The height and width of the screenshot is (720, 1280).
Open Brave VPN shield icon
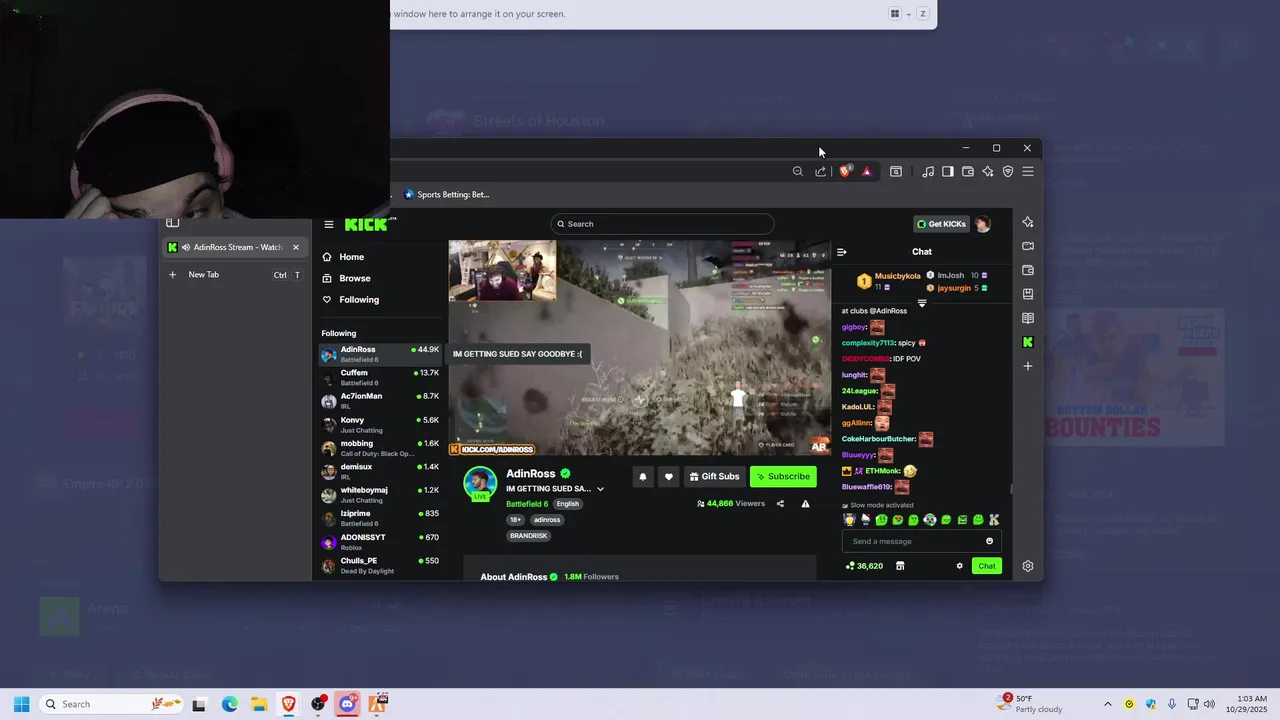pyautogui.click(x=1008, y=172)
